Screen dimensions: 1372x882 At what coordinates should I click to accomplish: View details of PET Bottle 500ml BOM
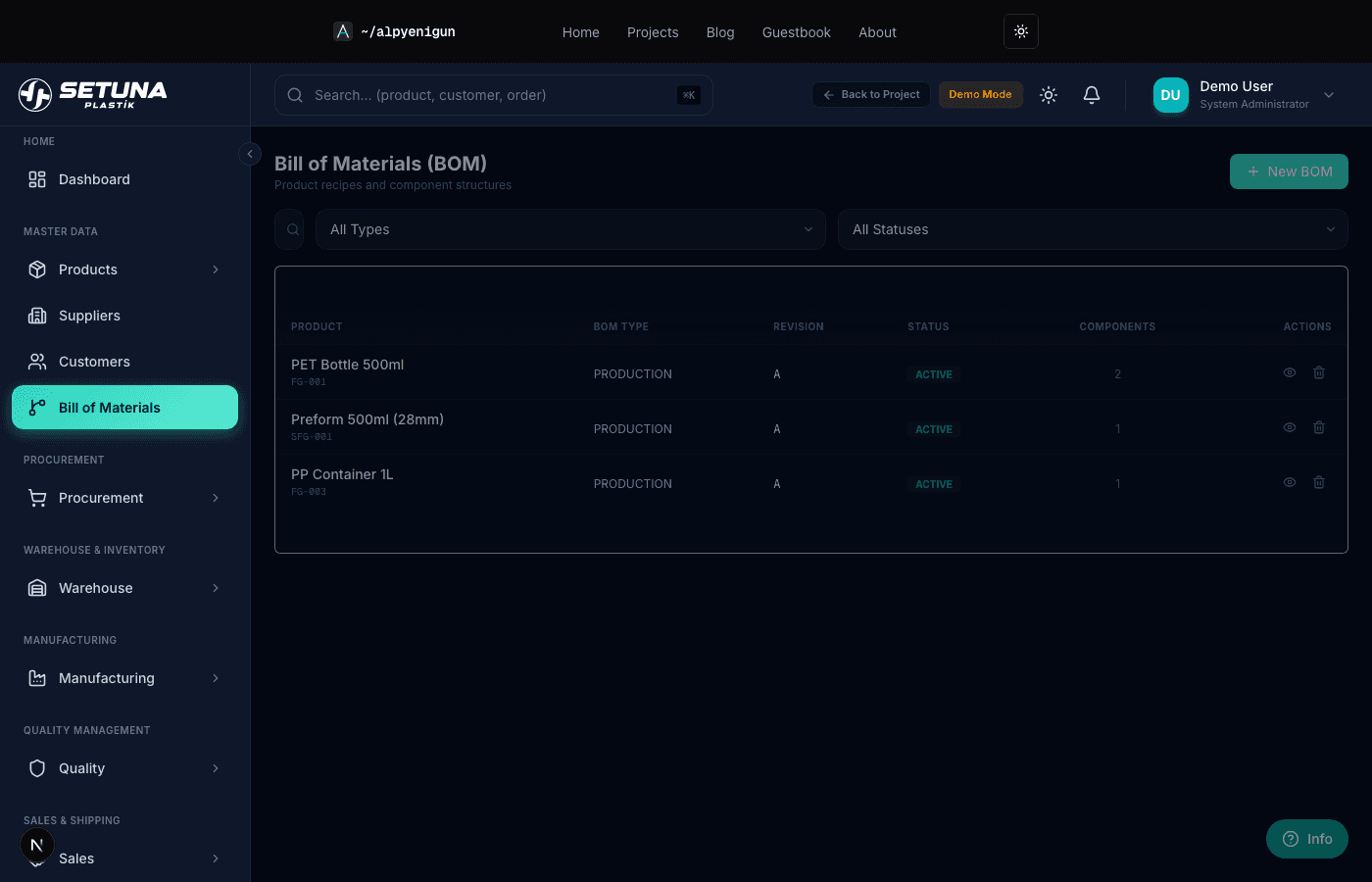tap(1289, 372)
